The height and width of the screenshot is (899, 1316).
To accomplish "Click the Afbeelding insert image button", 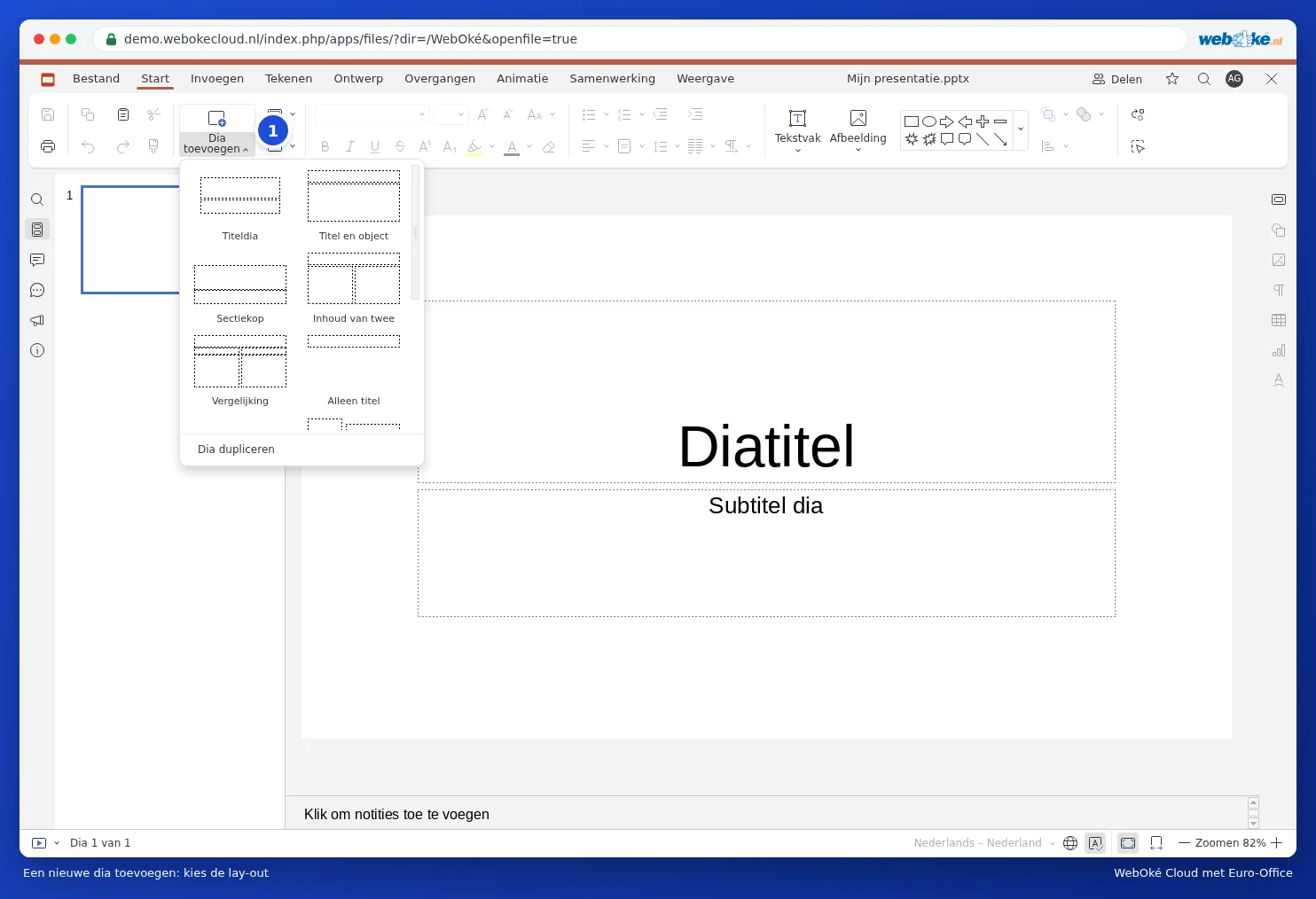I will (858, 130).
